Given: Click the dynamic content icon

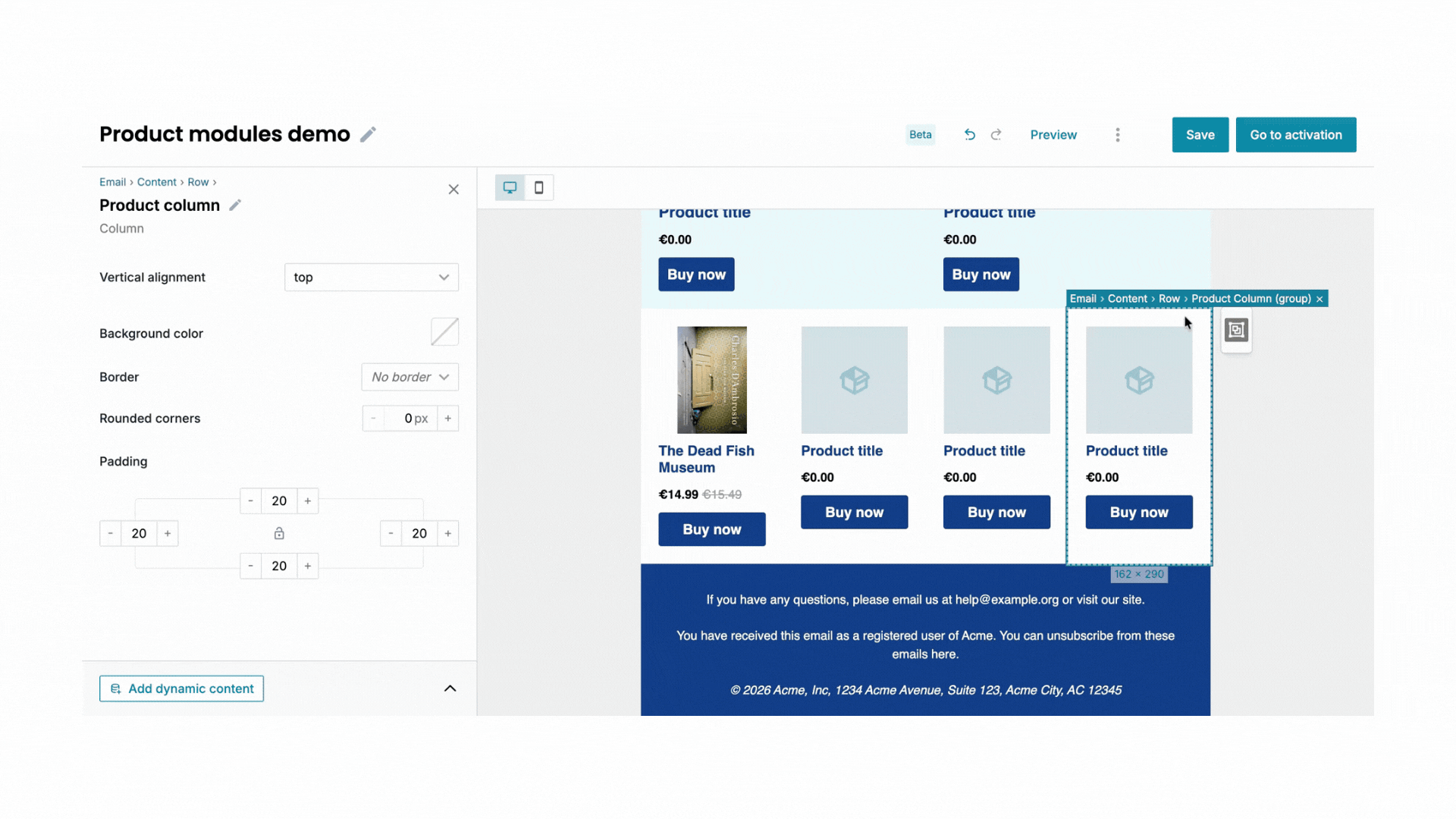Looking at the screenshot, I should coord(115,689).
